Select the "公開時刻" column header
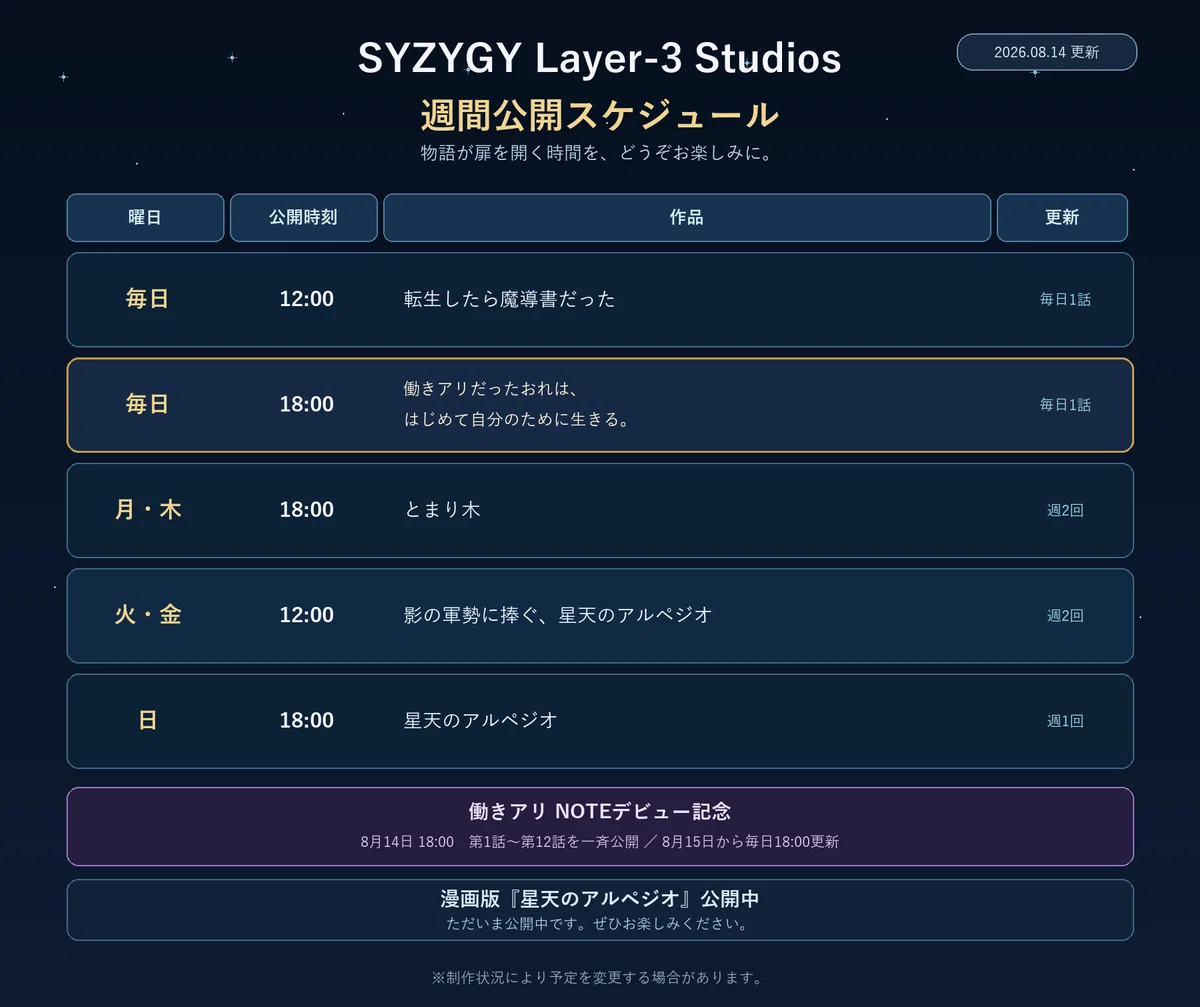1200x1007 pixels. coord(303,218)
